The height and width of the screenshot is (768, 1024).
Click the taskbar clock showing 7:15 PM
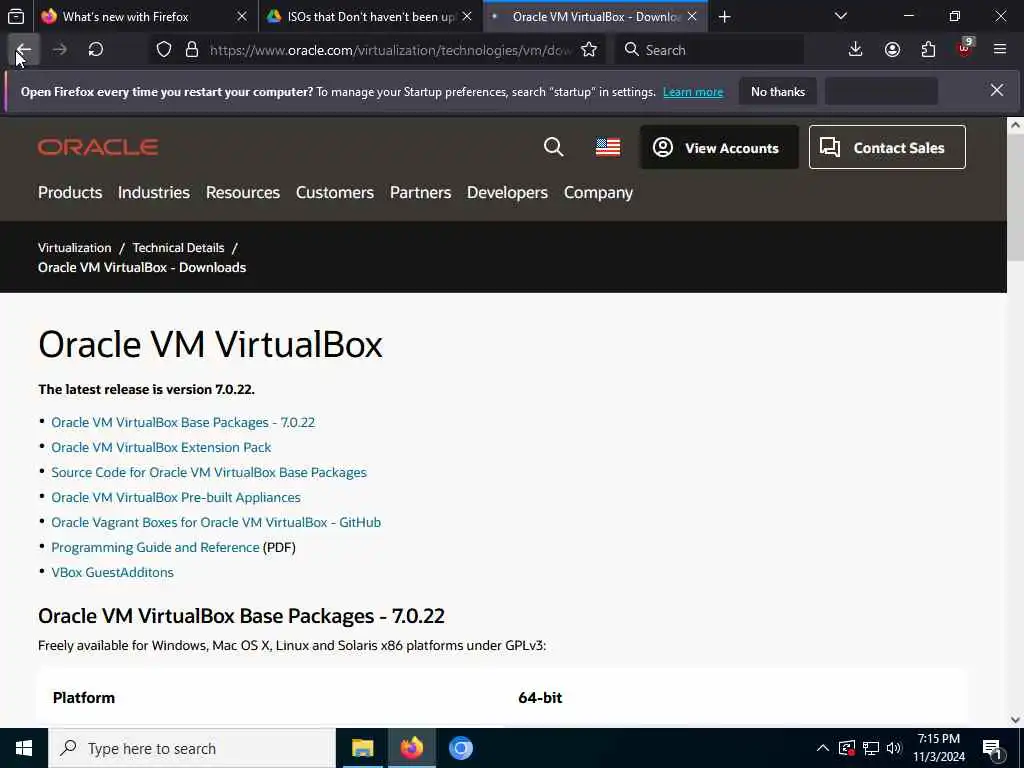click(939, 748)
